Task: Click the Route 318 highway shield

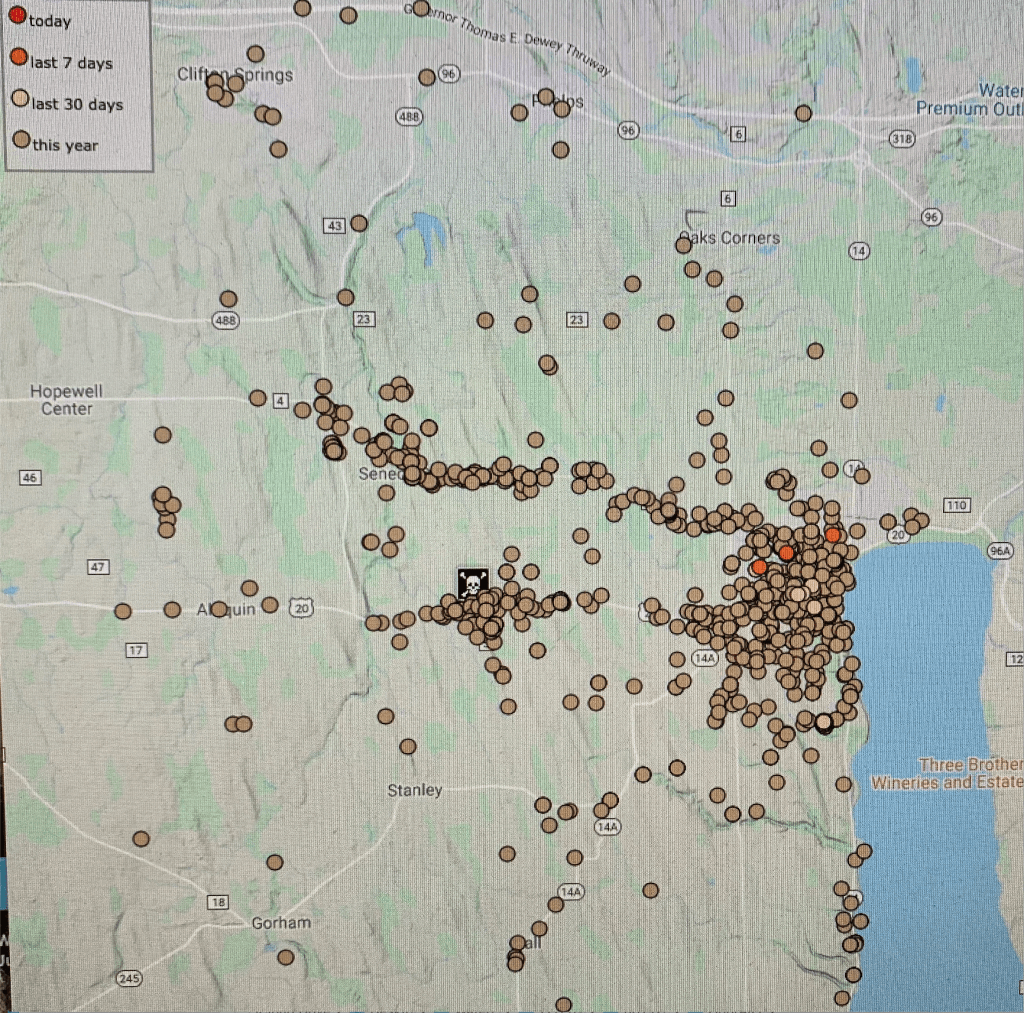Action: pos(901,139)
